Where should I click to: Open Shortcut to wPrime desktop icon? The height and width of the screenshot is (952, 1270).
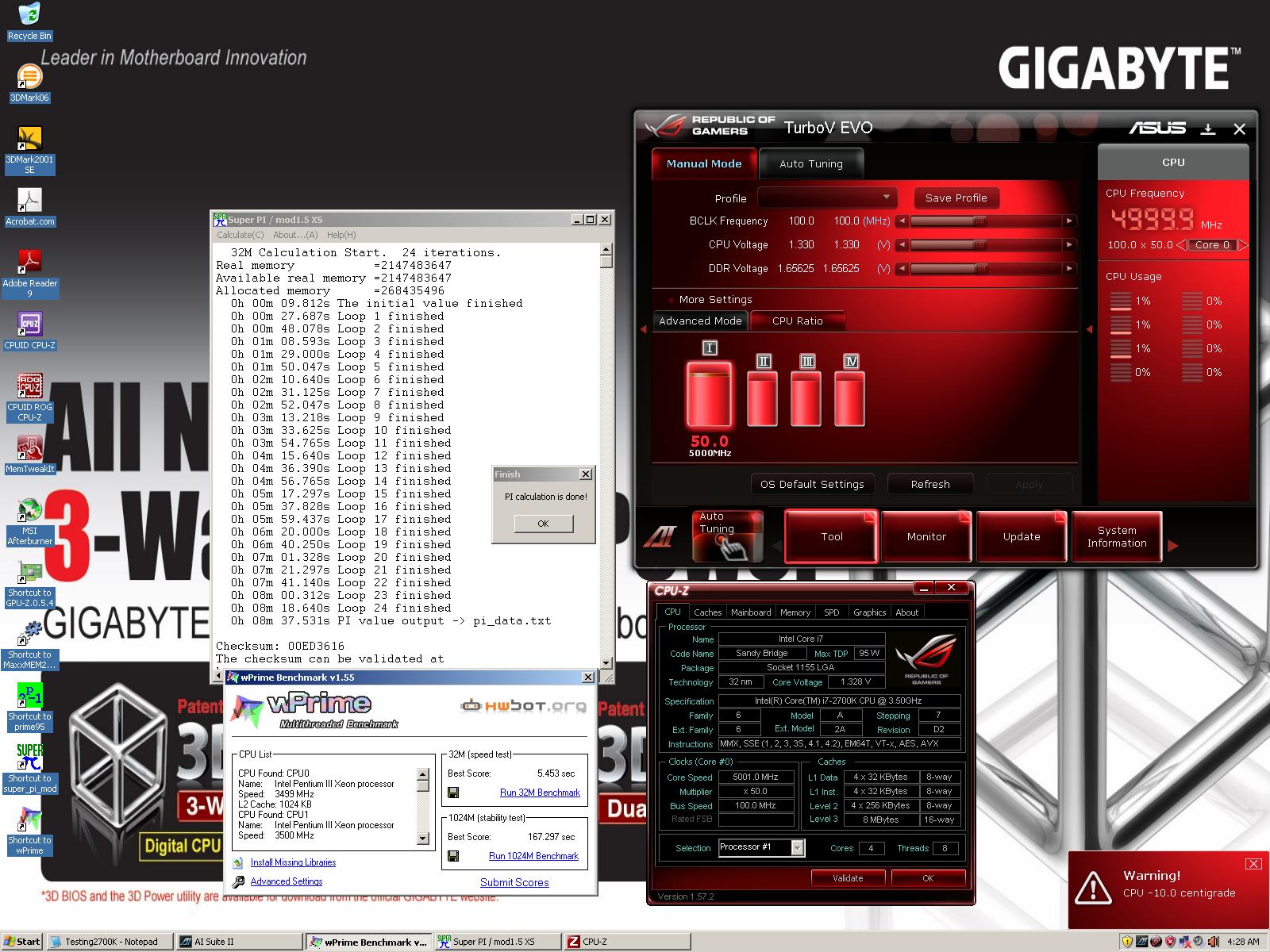29,831
